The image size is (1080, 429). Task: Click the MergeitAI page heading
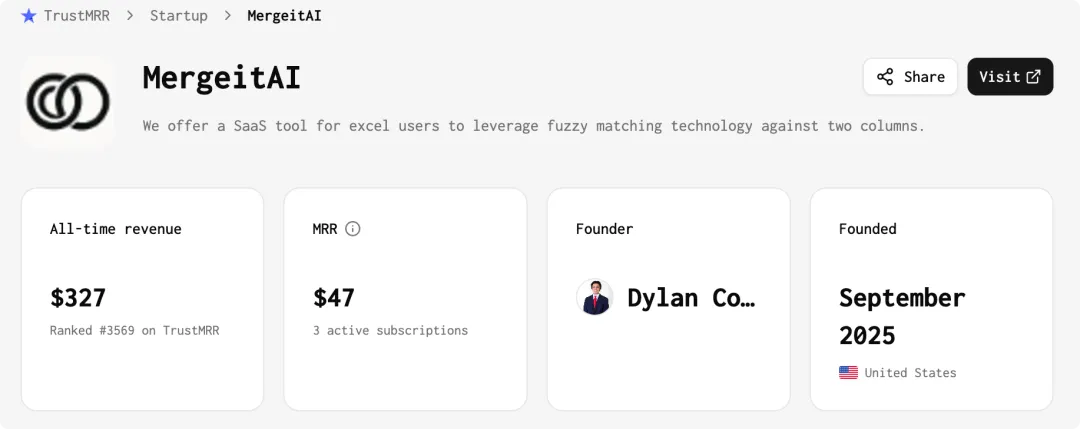(222, 77)
